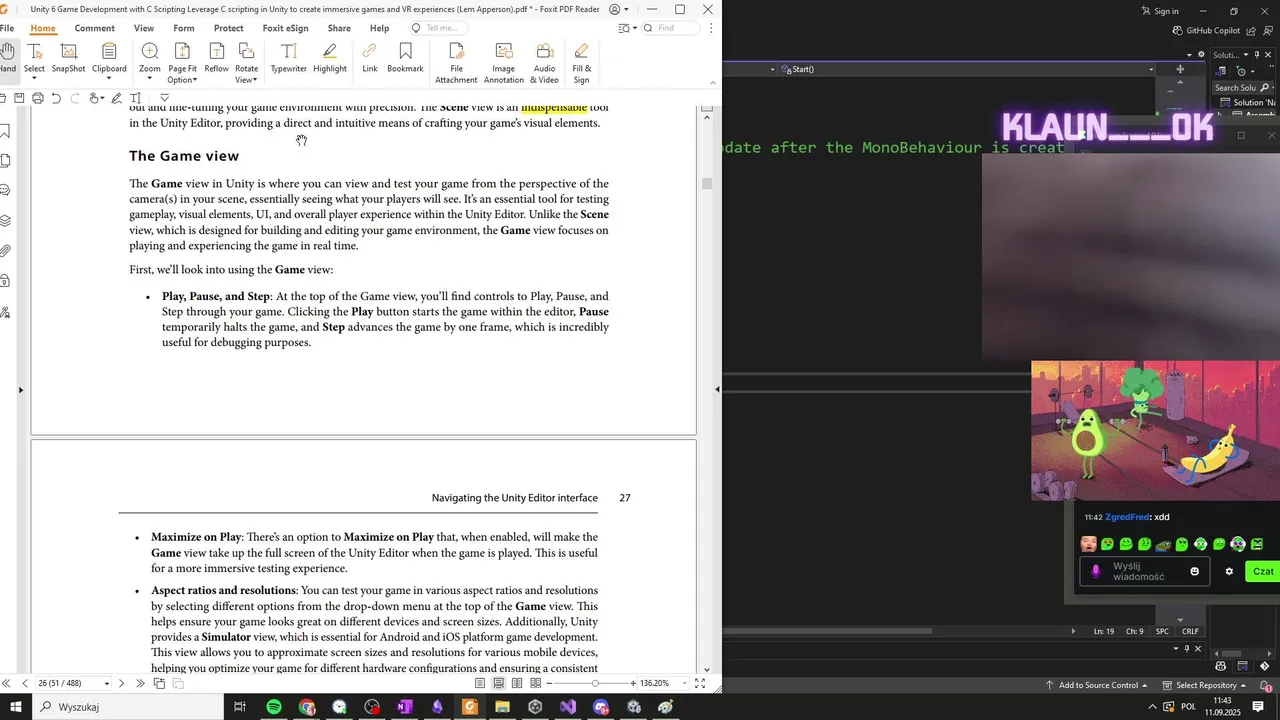The height and width of the screenshot is (720, 1280).
Task: Click GitHub Copilot in Visual Studio
Action: pyautogui.click(x=1205, y=31)
